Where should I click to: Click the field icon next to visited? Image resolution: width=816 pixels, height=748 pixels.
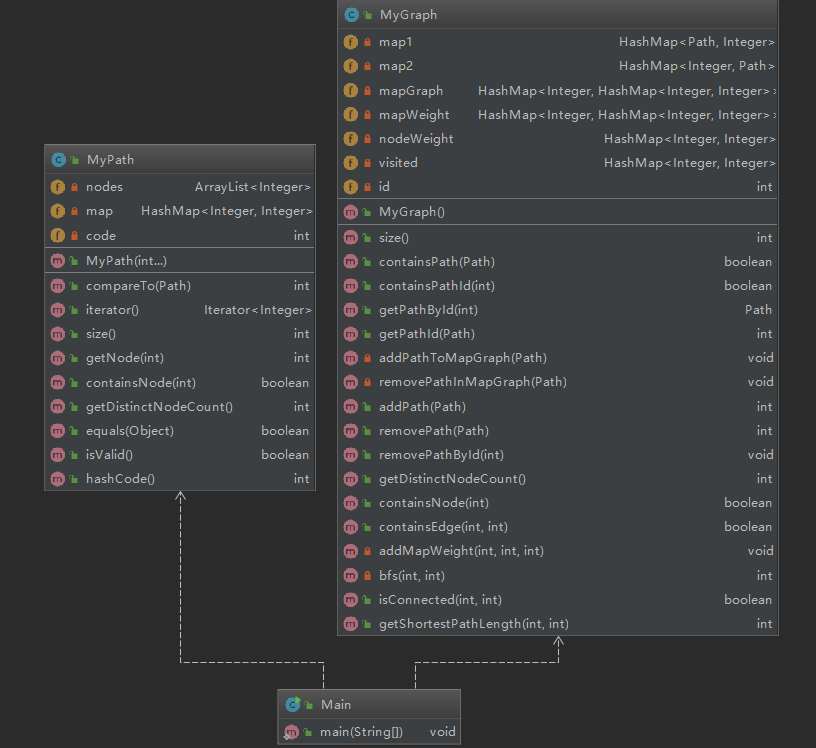(x=351, y=163)
